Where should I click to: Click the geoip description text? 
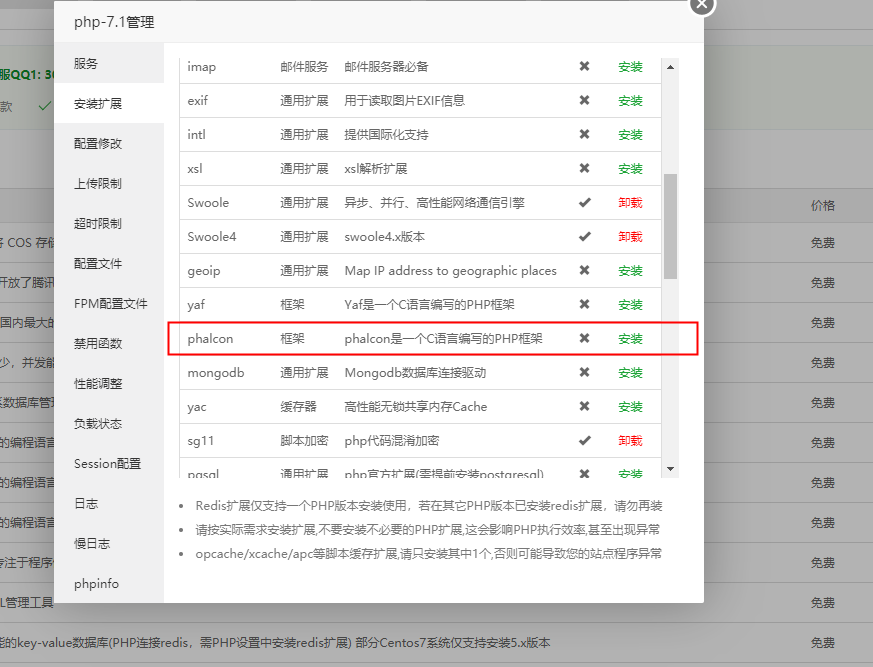tap(450, 271)
